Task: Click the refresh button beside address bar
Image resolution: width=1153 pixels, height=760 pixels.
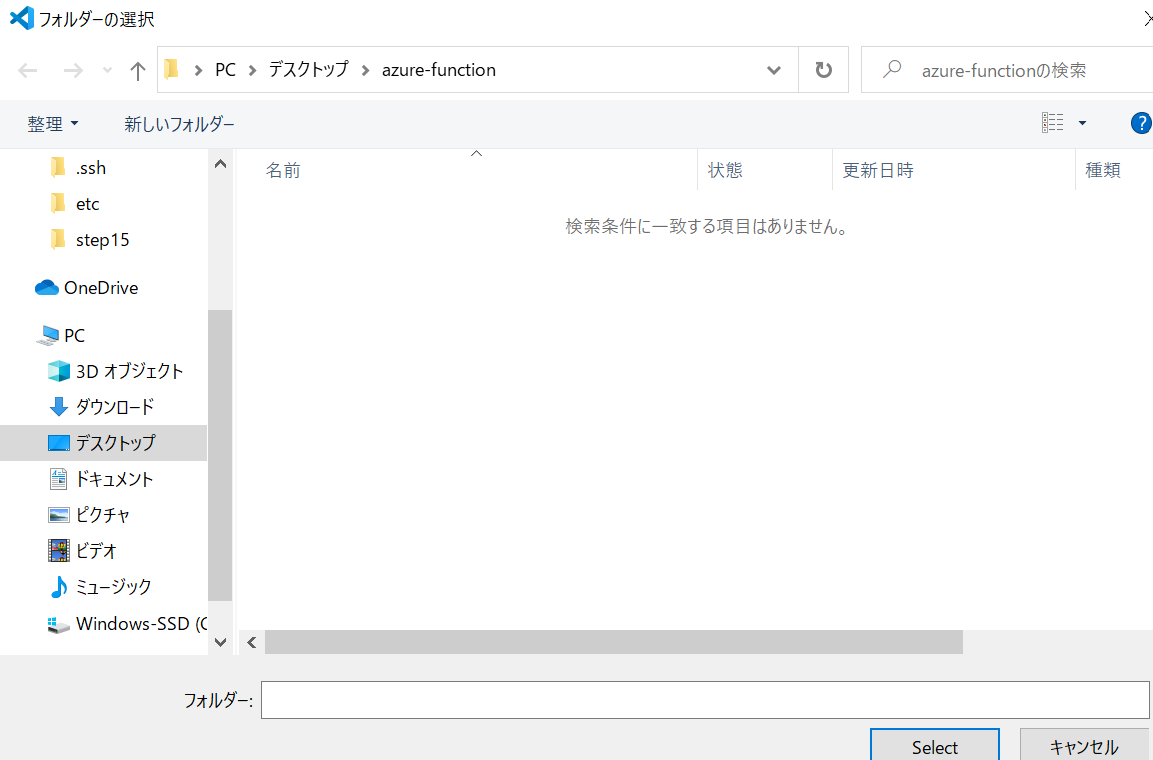Action: [x=823, y=70]
